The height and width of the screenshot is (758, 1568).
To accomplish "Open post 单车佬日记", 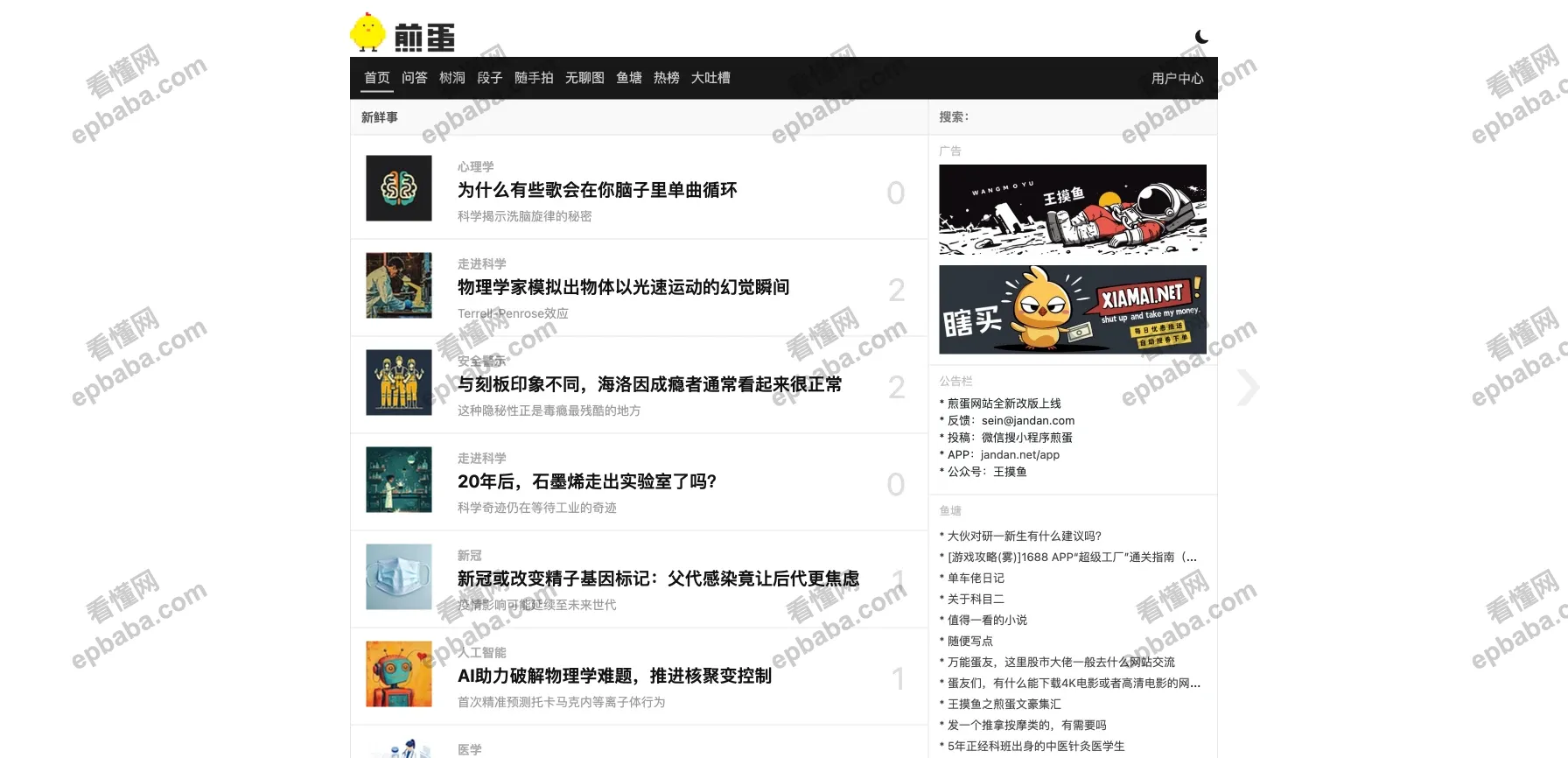I will coord(976,578).
